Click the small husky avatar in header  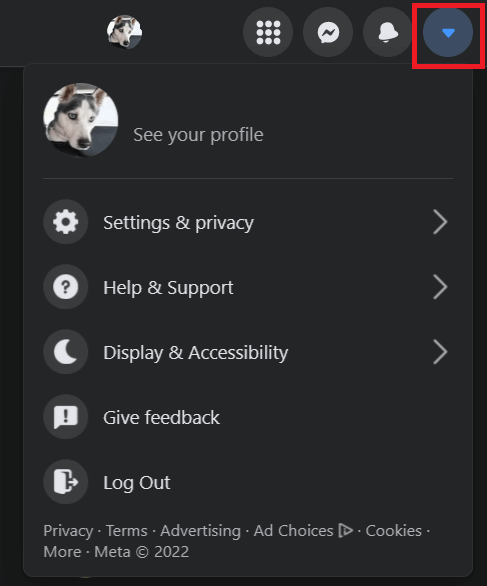(x=124, y=32)
